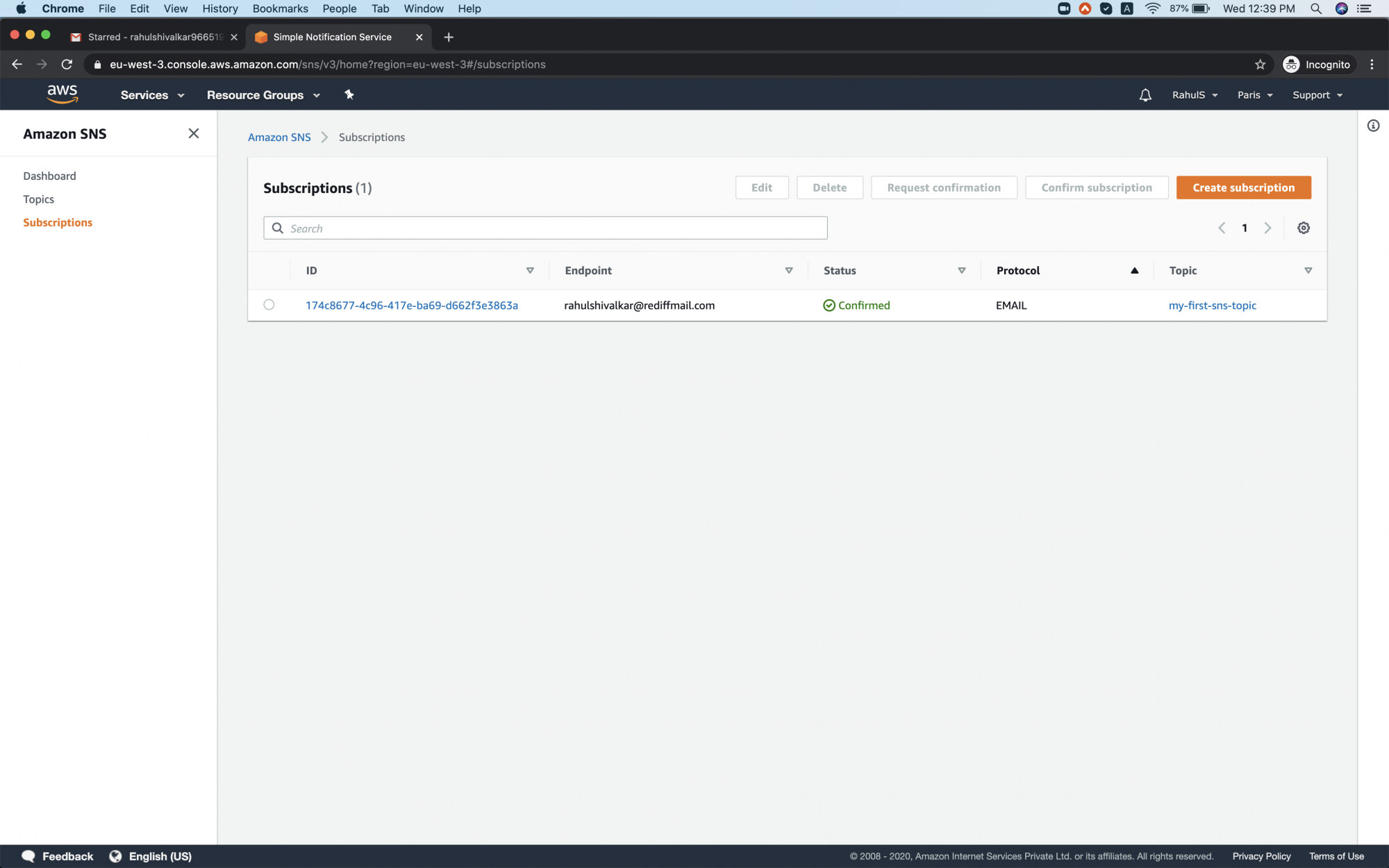Image resolution: width=1389 pixels, height=868 pixels.
Task: Reload the page with refresh icon
Action: 67,64
